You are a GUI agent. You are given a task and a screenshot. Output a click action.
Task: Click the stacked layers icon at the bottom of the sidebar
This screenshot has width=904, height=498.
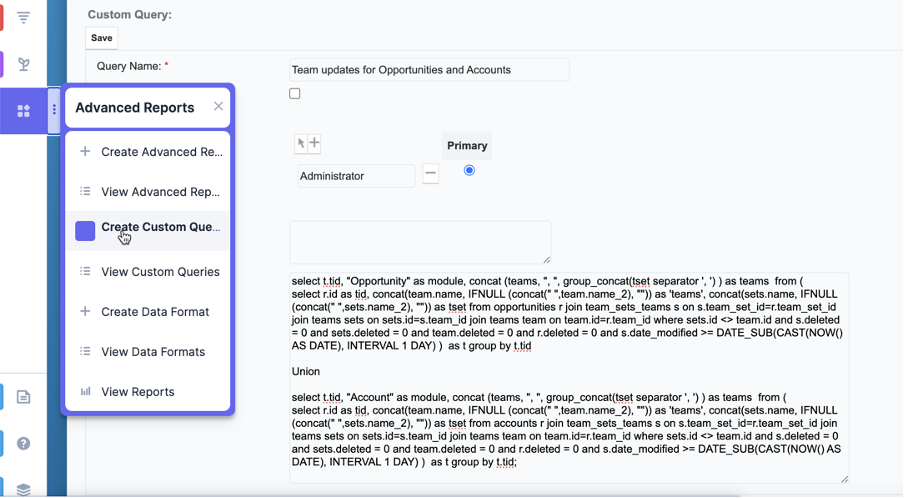tap(23, 489)
